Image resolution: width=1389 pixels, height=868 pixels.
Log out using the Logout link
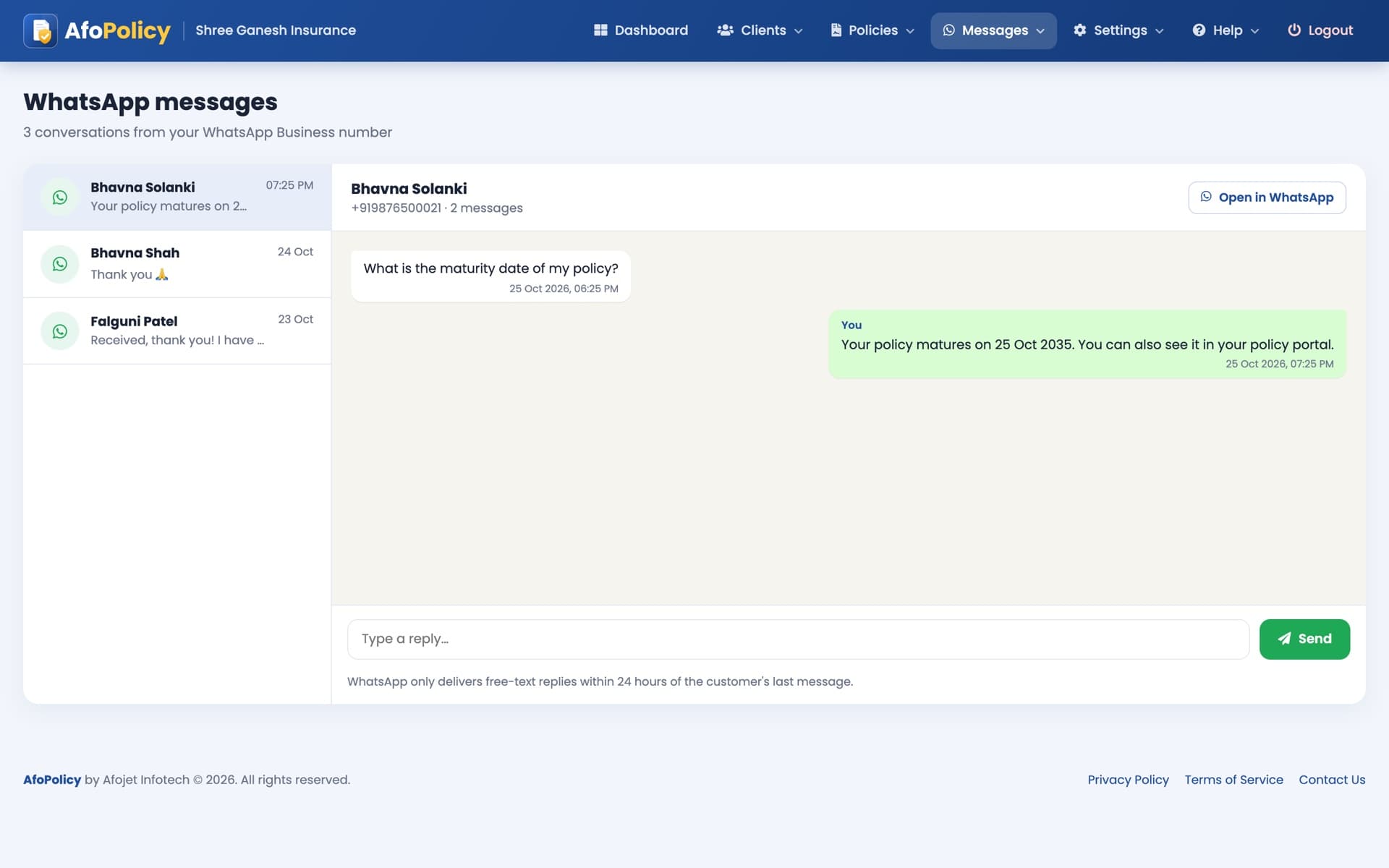[x=1320, y=30]
